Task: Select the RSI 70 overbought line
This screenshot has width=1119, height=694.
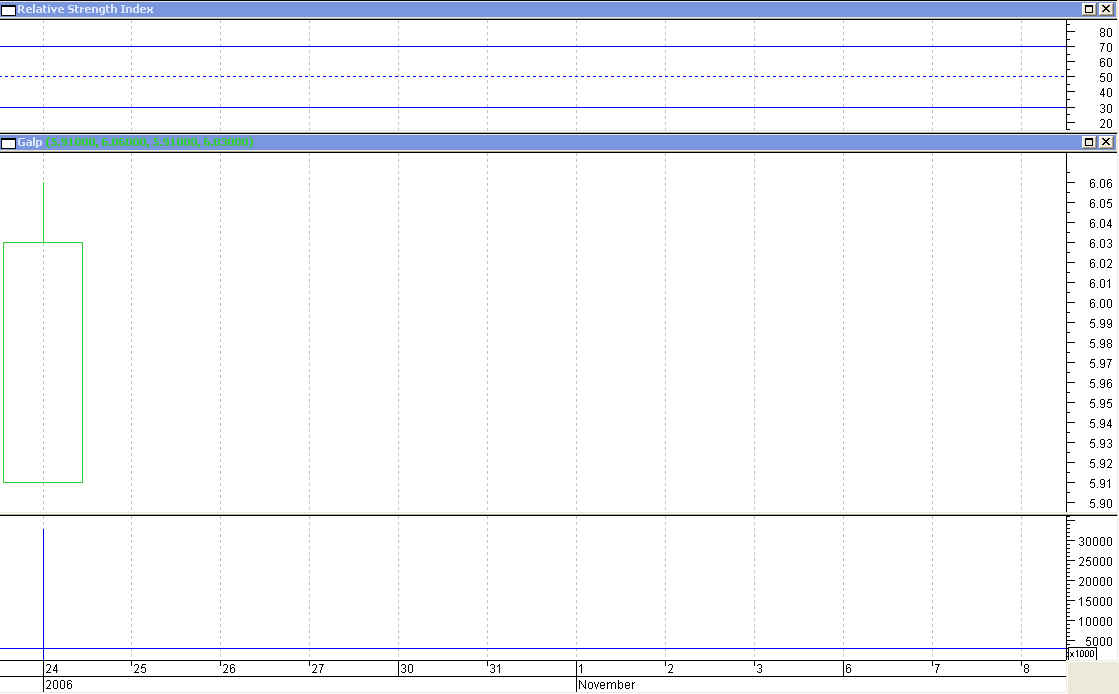Action: [x=533, y=46]
